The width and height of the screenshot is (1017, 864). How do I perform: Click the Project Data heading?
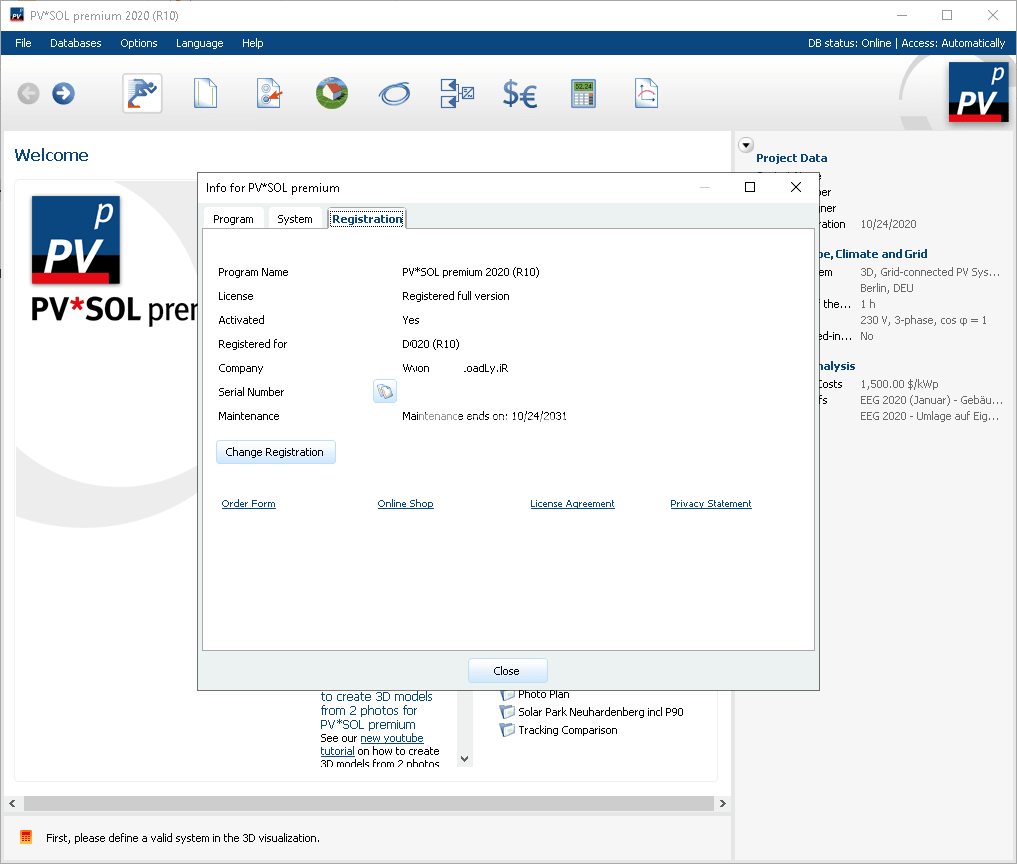point(791,158)
